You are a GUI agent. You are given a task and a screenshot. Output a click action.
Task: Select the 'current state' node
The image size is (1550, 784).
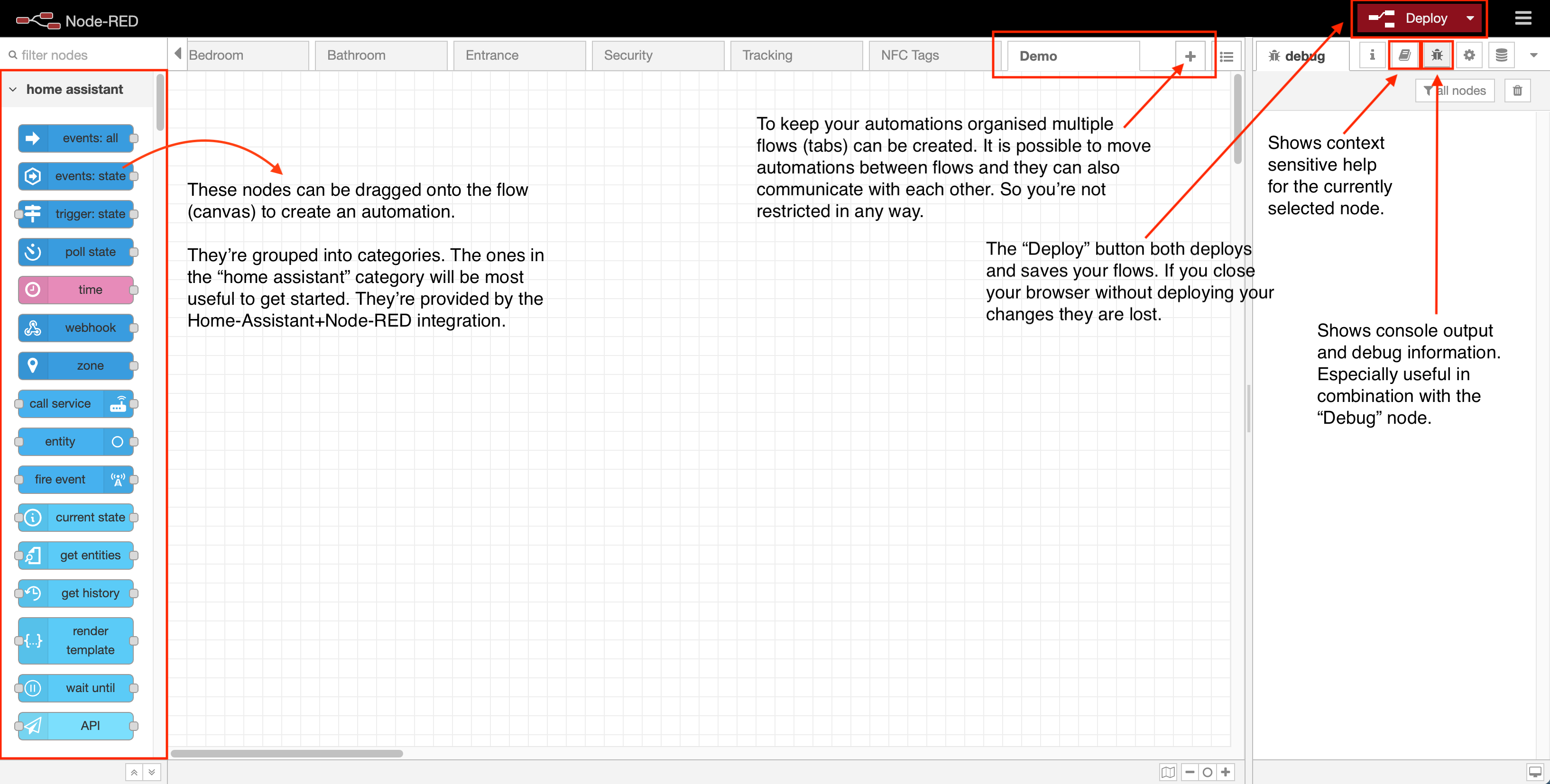tap(76, 517)
